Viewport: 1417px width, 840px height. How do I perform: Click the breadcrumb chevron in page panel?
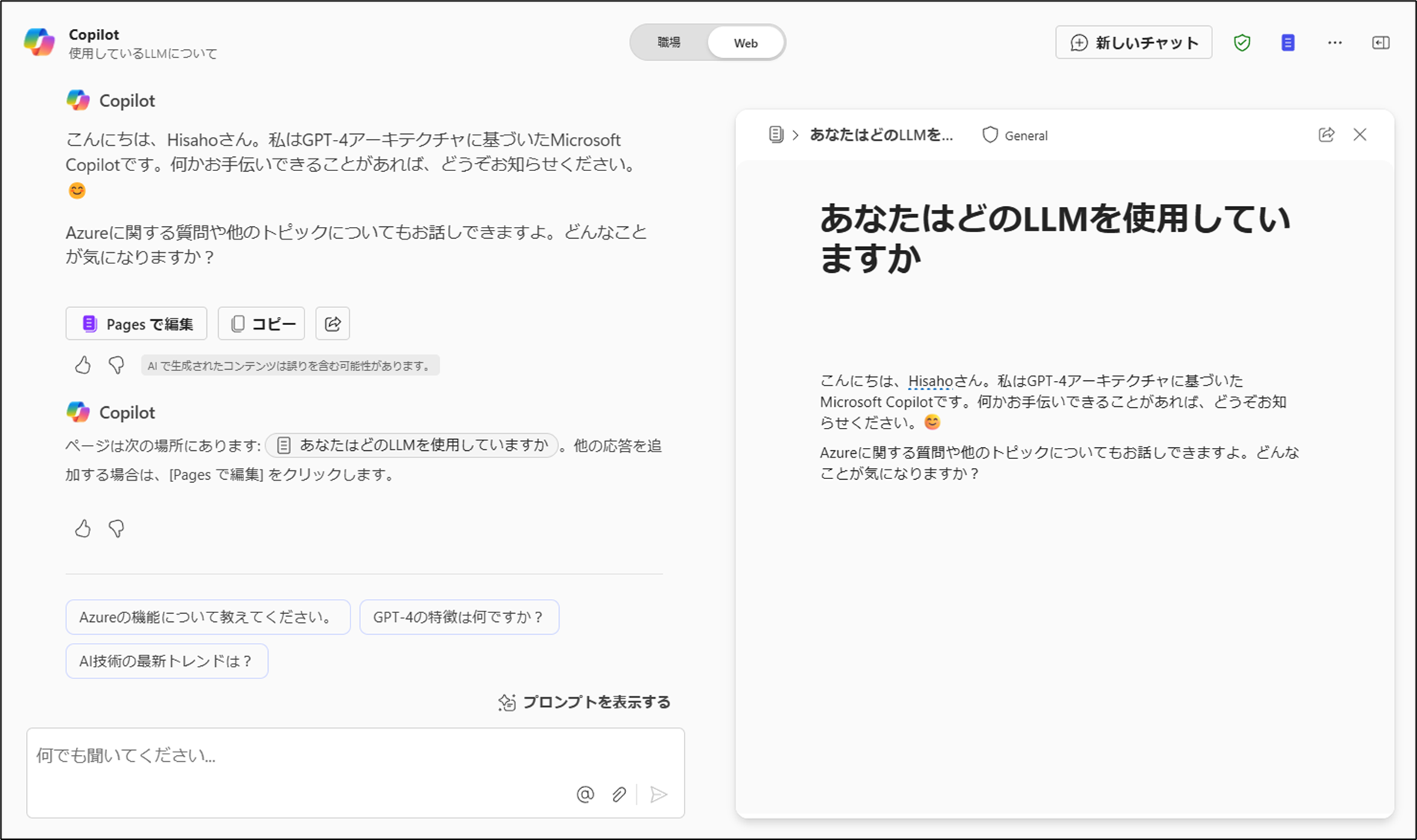tap(796, 135)
